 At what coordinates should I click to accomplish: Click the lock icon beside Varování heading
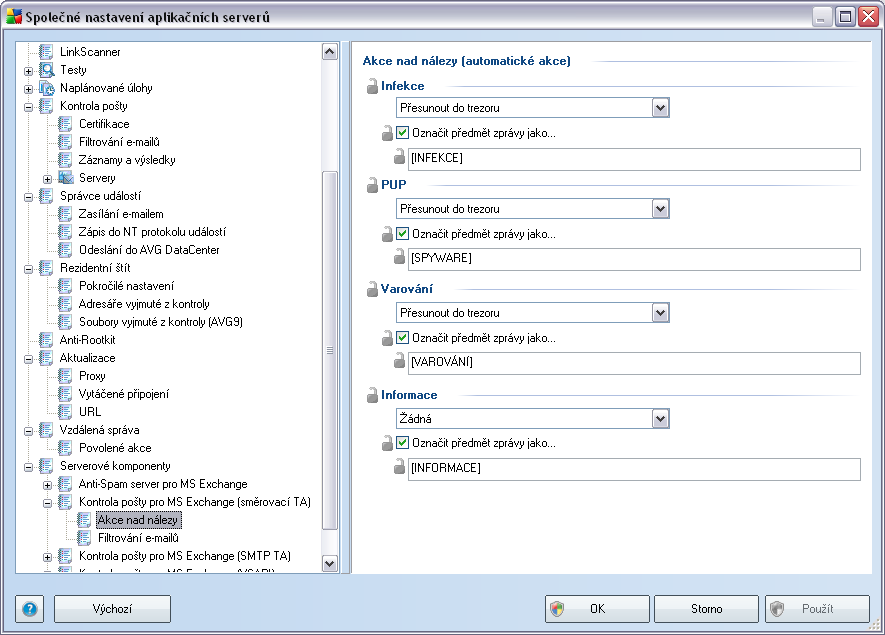tap(372, 290)
